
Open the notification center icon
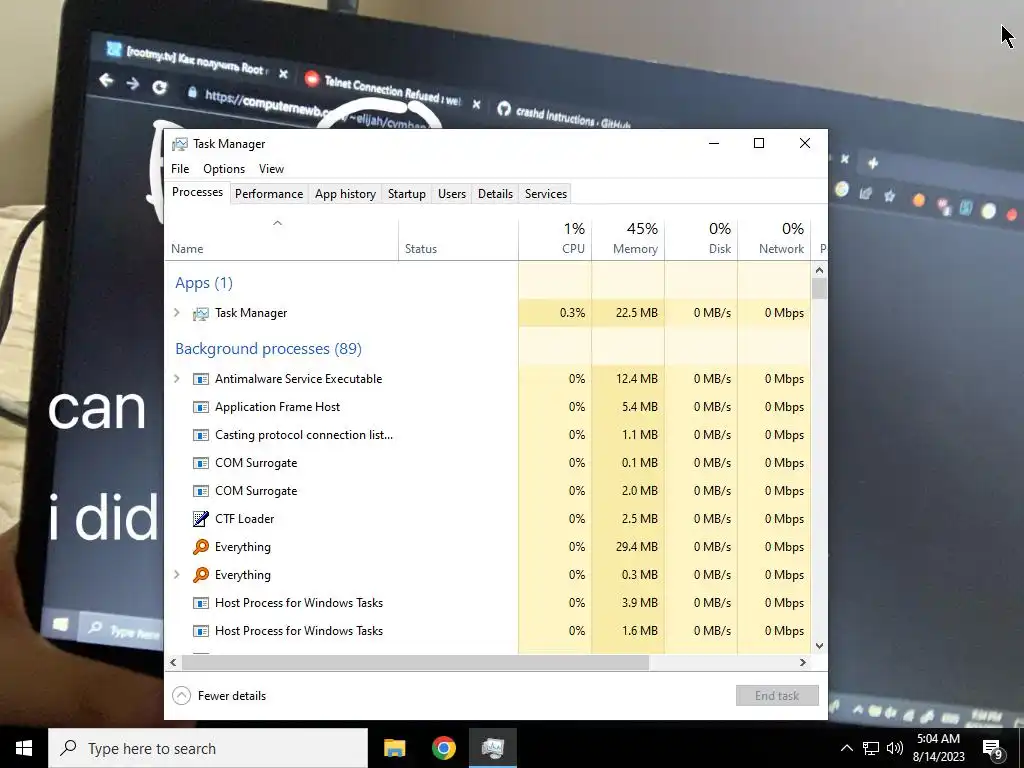pos(993,749)
